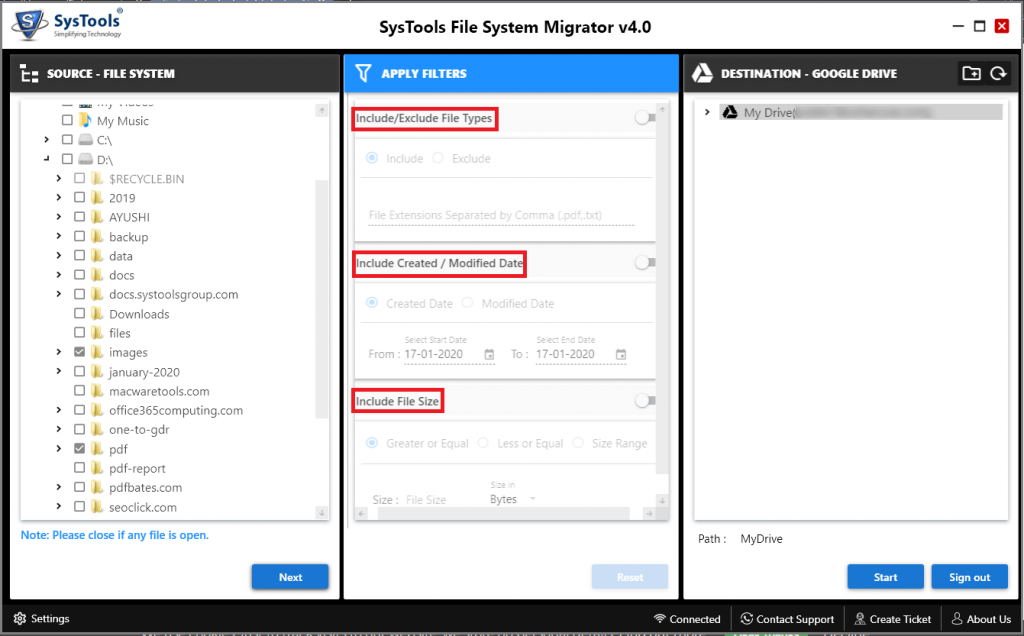This screenshot has width=1024, height=636.
Task: Open About Us from the status bar
Action: (957, 619)
